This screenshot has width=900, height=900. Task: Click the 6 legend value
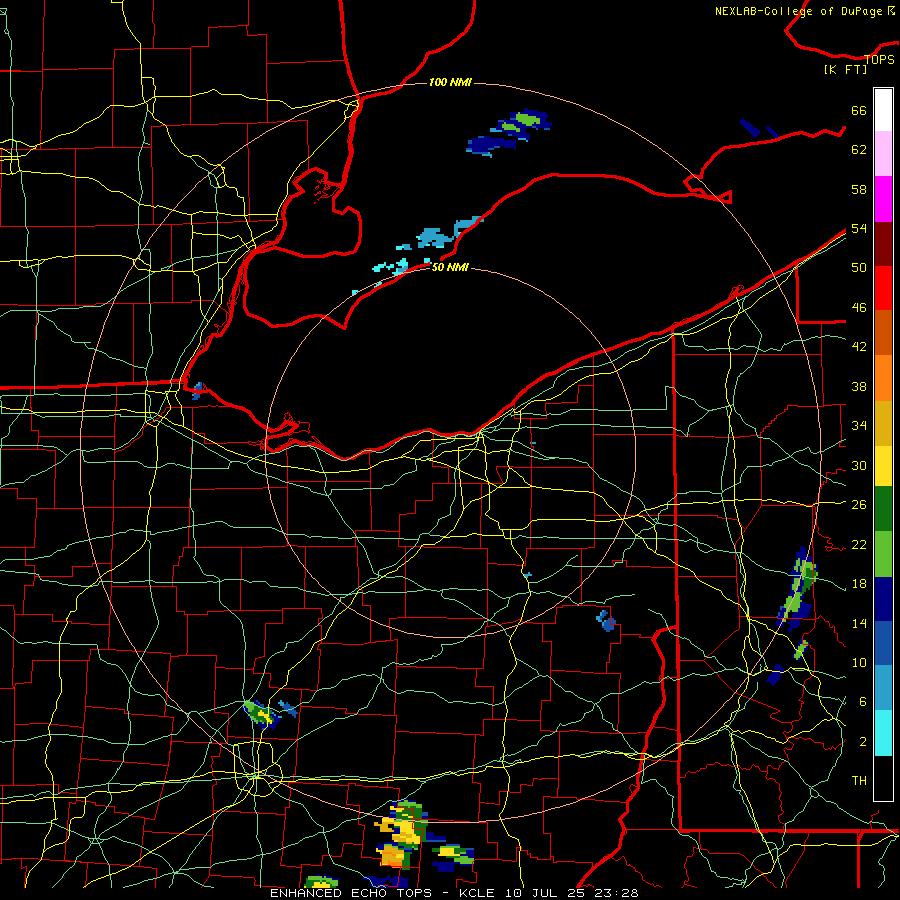click(862, 702)
